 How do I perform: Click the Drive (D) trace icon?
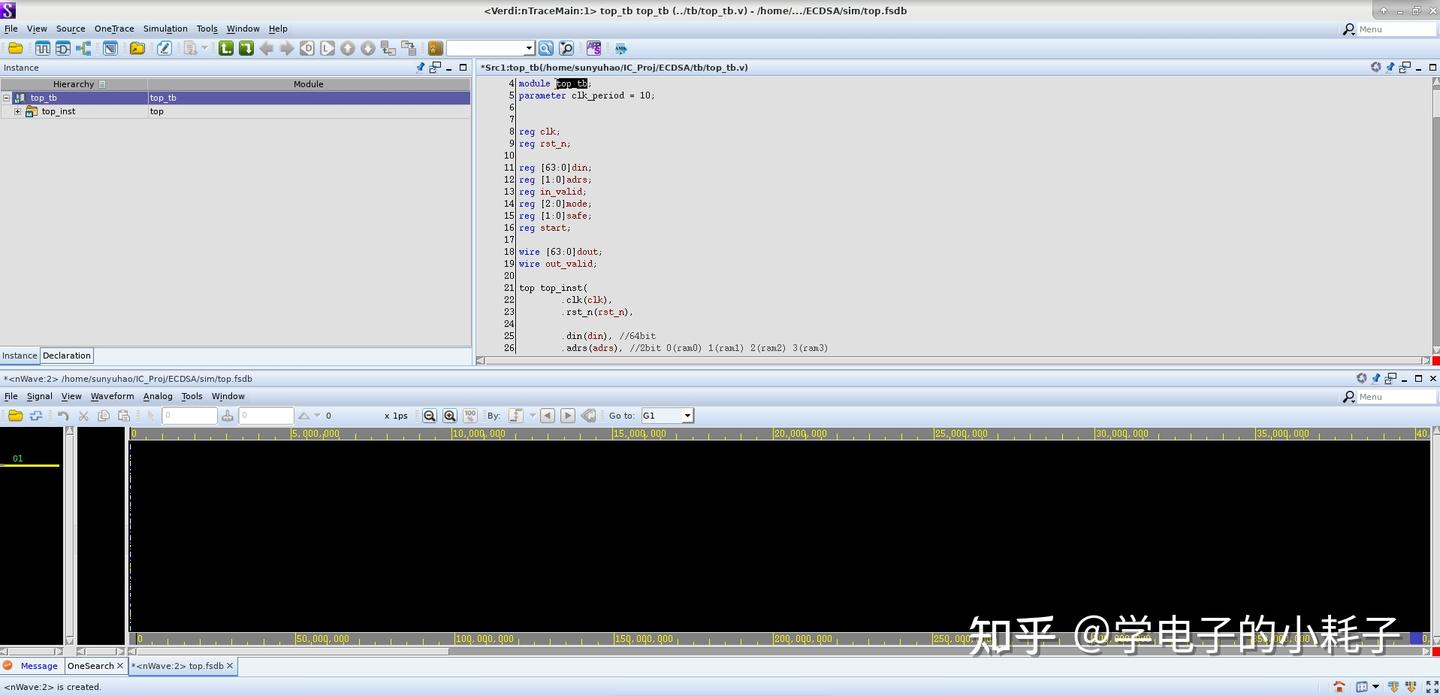307,48
